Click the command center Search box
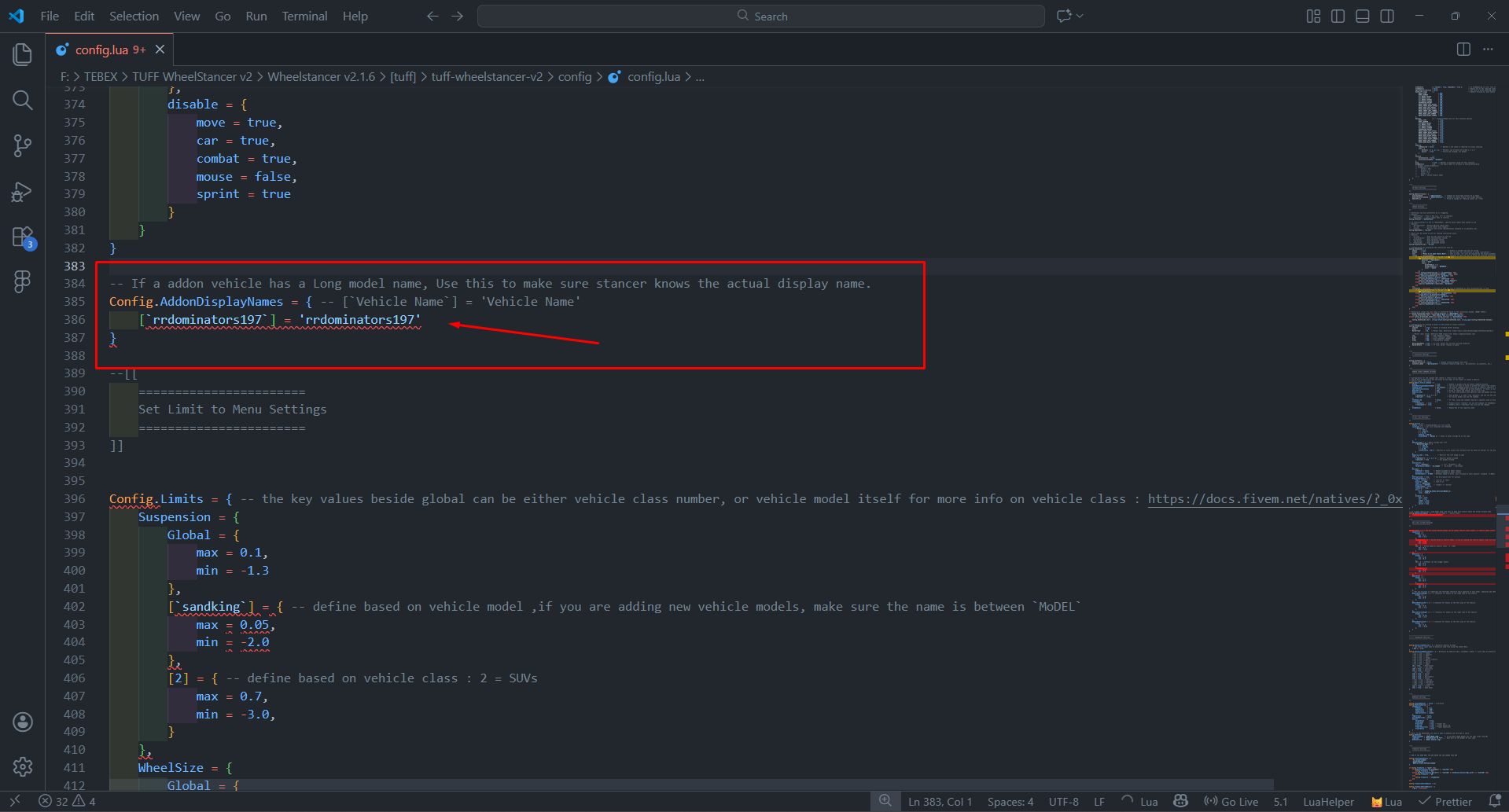This screenshot has width=1509, height=812. [761, 17]
